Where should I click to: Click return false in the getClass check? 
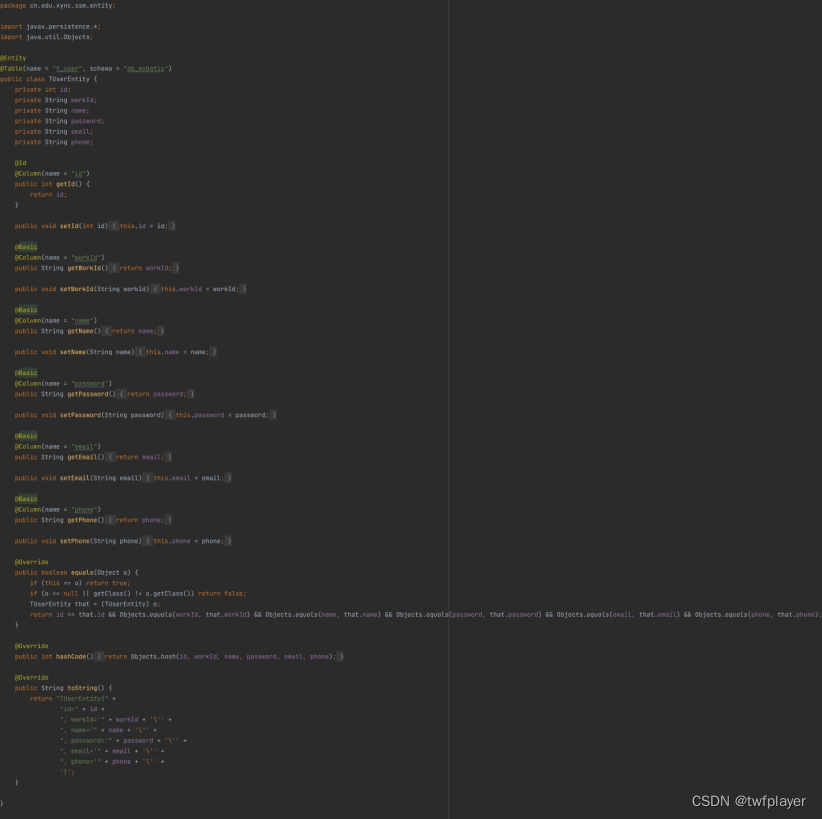[222, 594]
